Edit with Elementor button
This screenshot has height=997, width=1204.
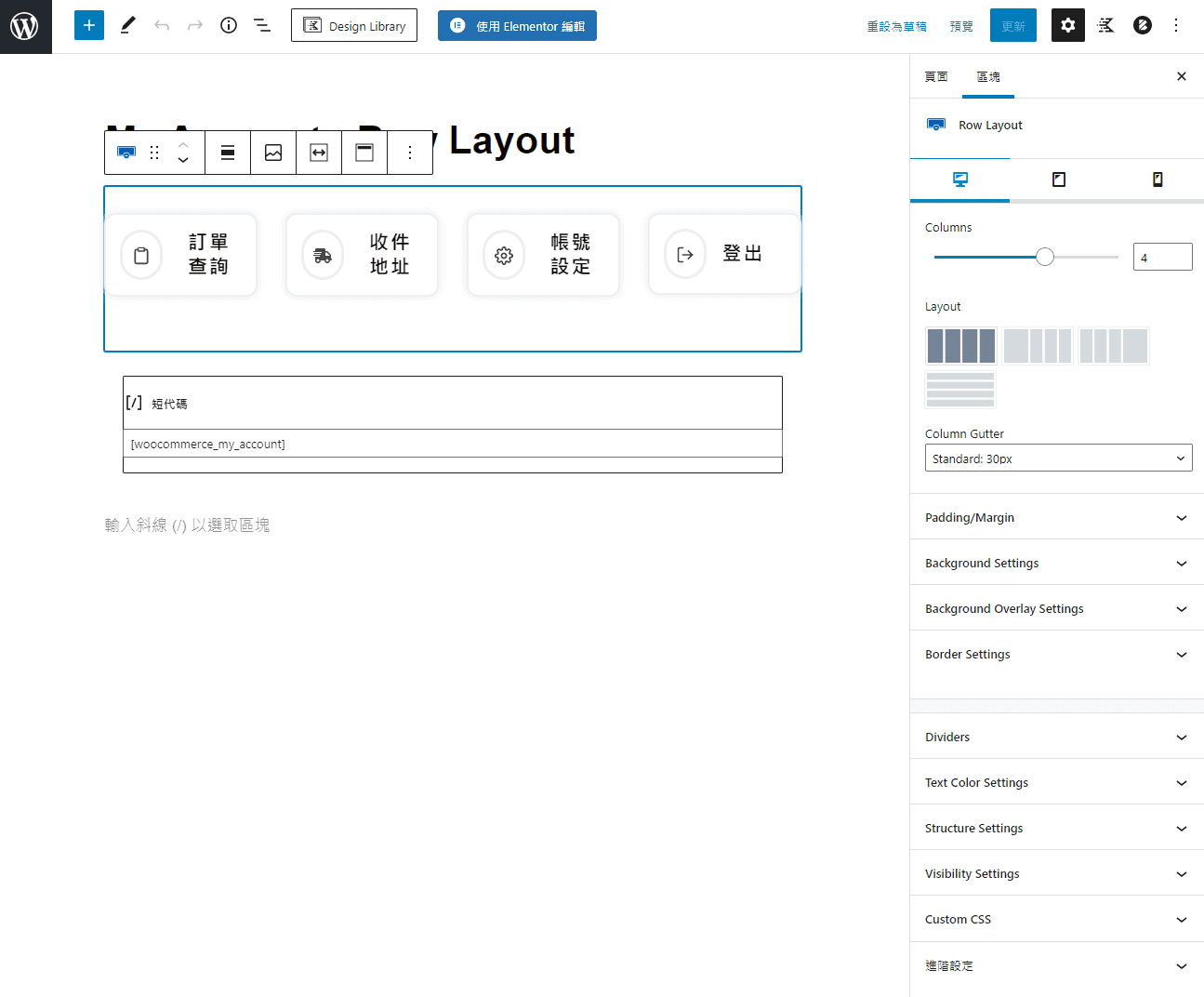pos(517,25)
